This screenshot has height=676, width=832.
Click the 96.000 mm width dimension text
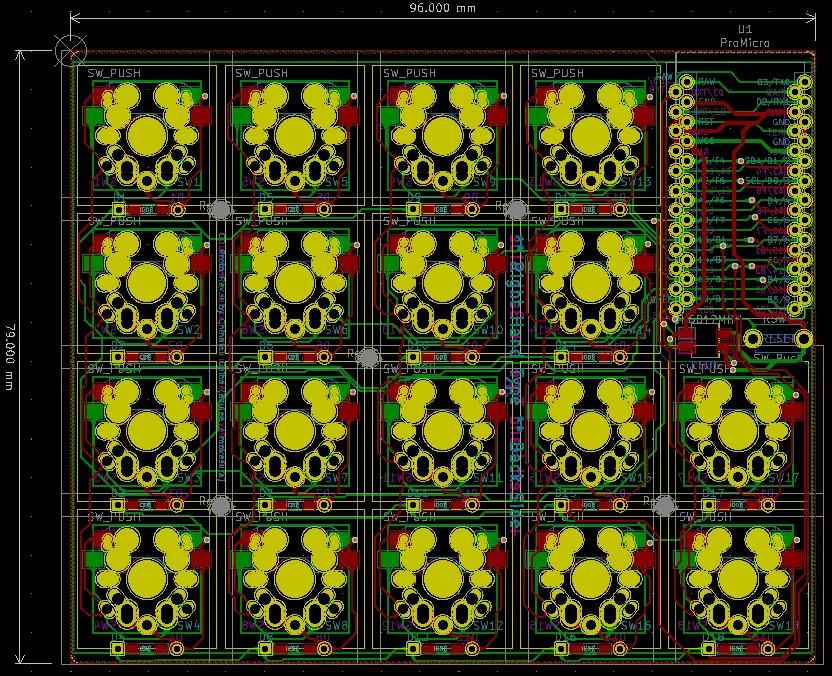(443, 8)
